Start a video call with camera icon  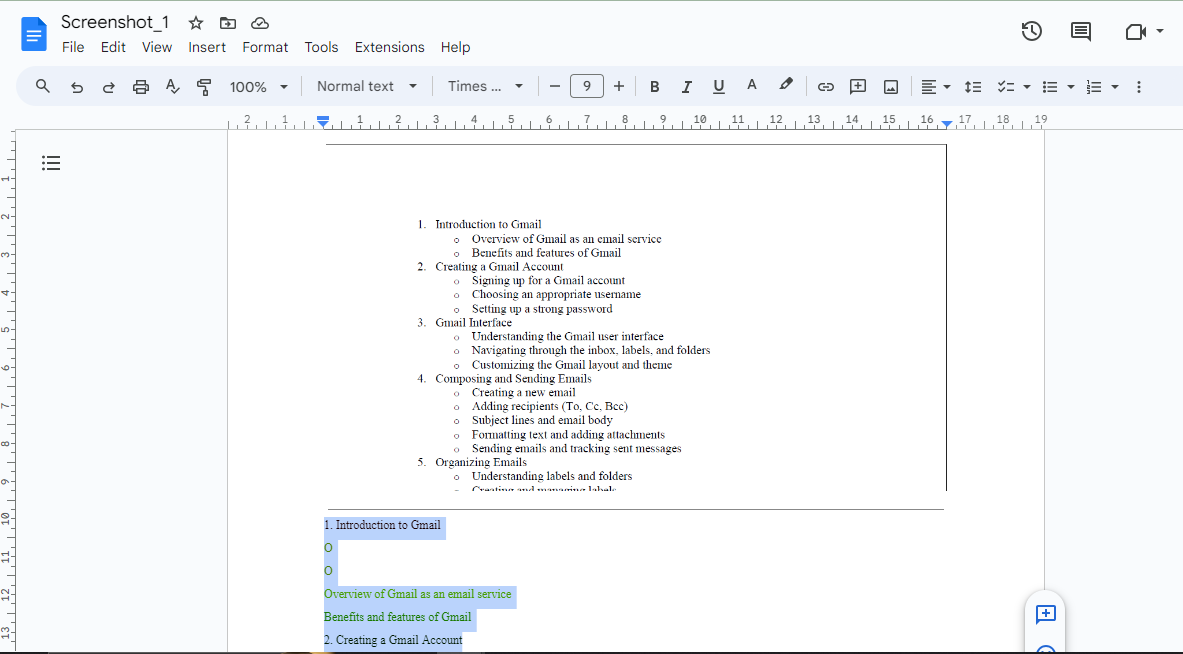pyautogui.click(x=1135, y=32)
